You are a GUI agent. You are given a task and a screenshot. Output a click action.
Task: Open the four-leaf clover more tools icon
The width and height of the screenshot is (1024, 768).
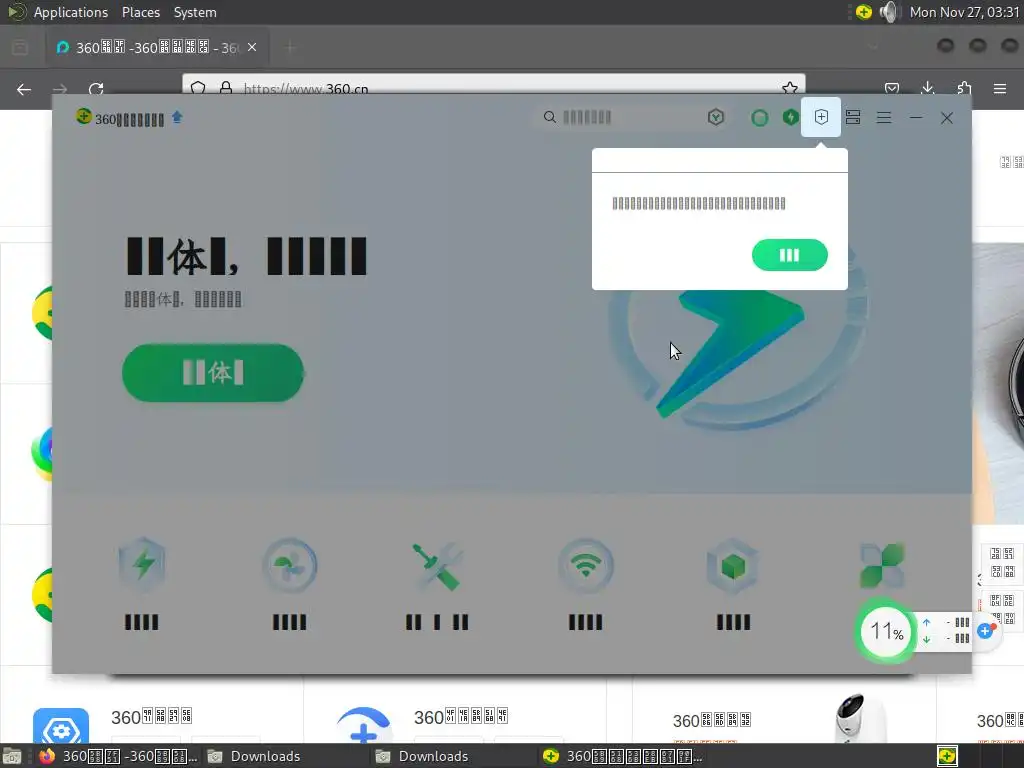point(882,566)
